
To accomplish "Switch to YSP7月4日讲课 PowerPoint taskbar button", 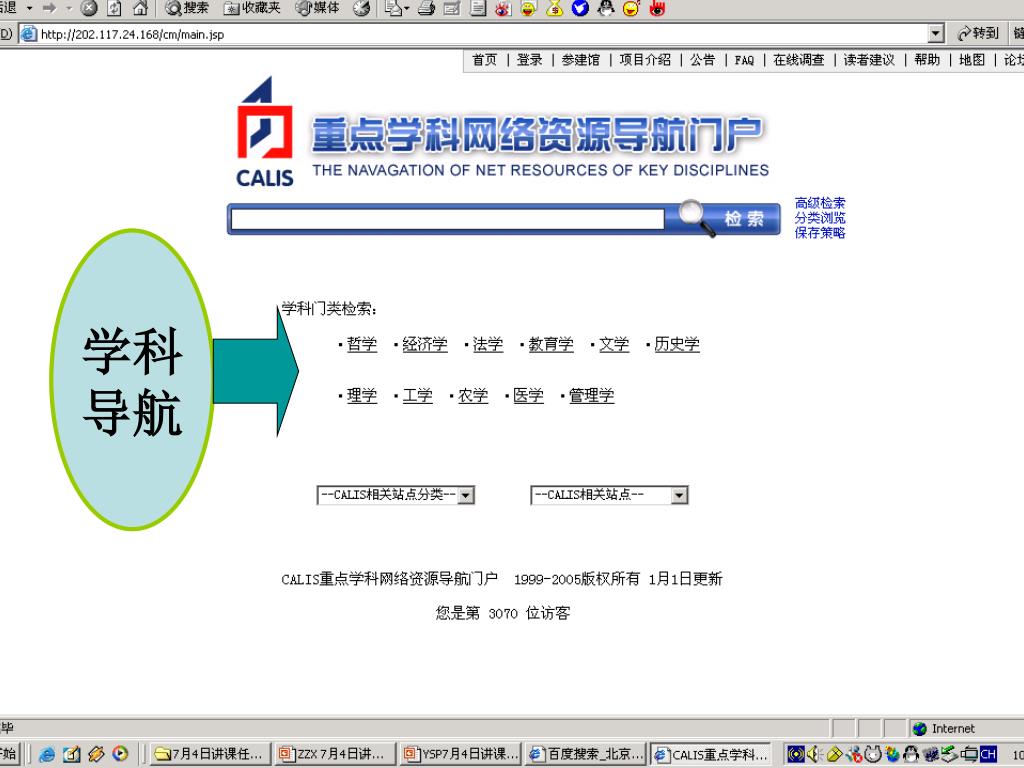I will tap(460, 754).
